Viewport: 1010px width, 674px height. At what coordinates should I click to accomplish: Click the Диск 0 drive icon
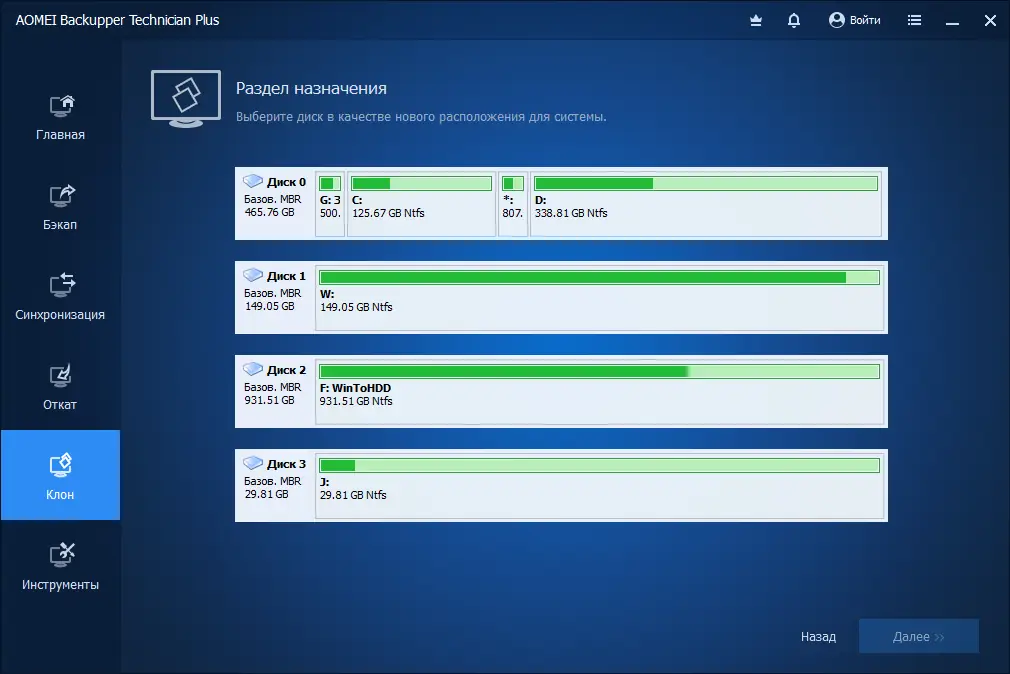(x=252, y=181)
